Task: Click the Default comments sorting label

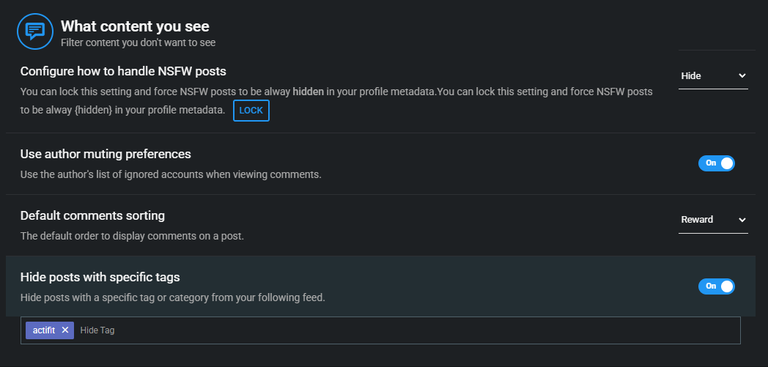Action: (x=93, y=216)
